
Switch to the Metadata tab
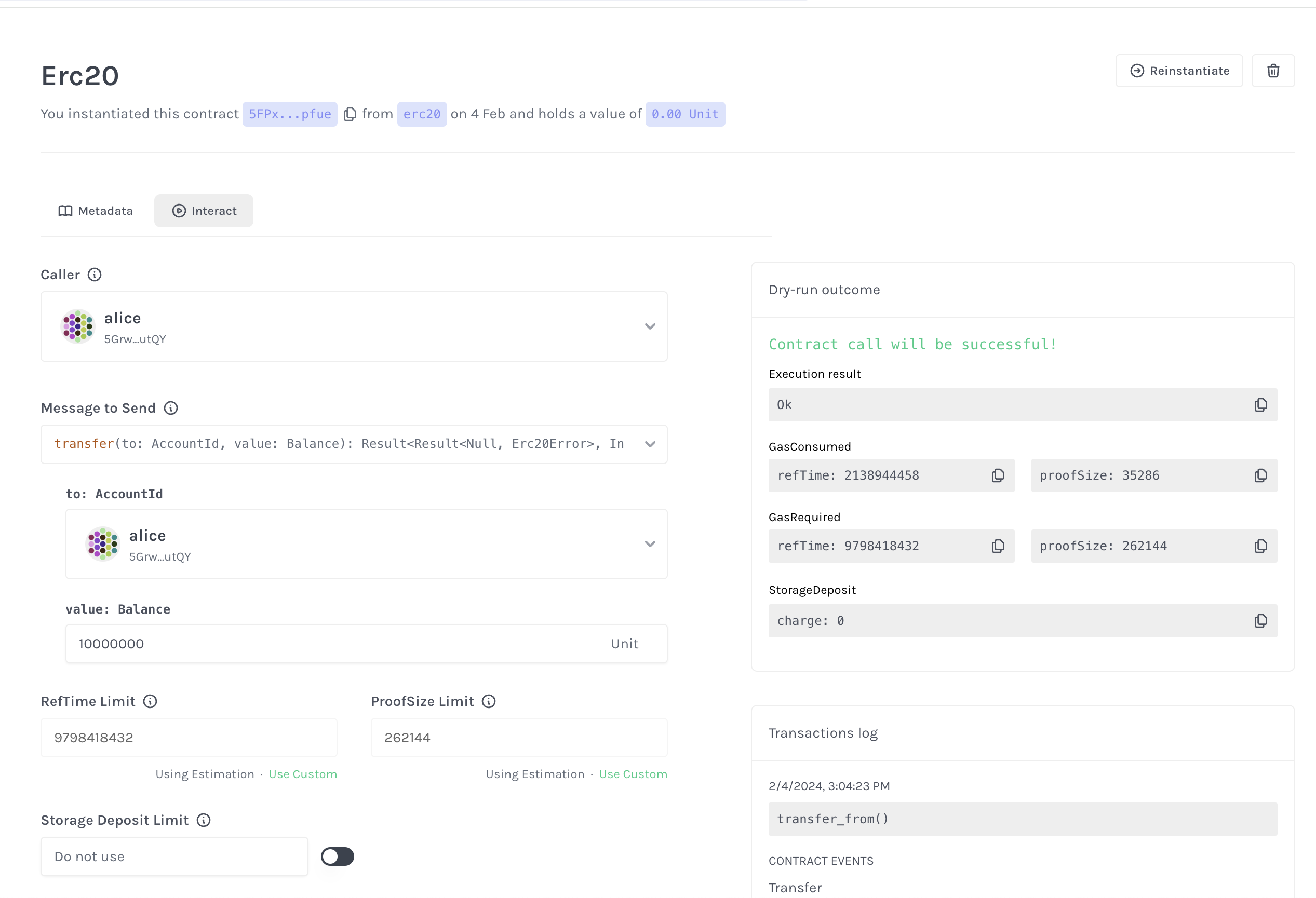point(96,211)
